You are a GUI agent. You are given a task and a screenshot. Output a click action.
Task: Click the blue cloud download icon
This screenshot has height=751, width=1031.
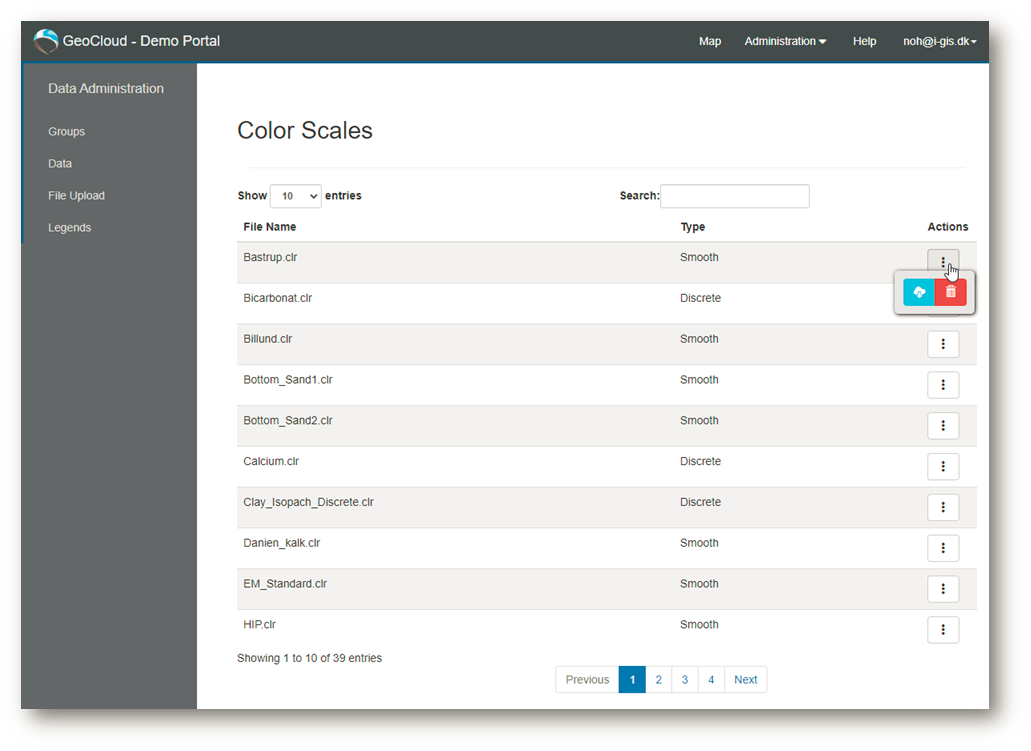pos(919,292)
